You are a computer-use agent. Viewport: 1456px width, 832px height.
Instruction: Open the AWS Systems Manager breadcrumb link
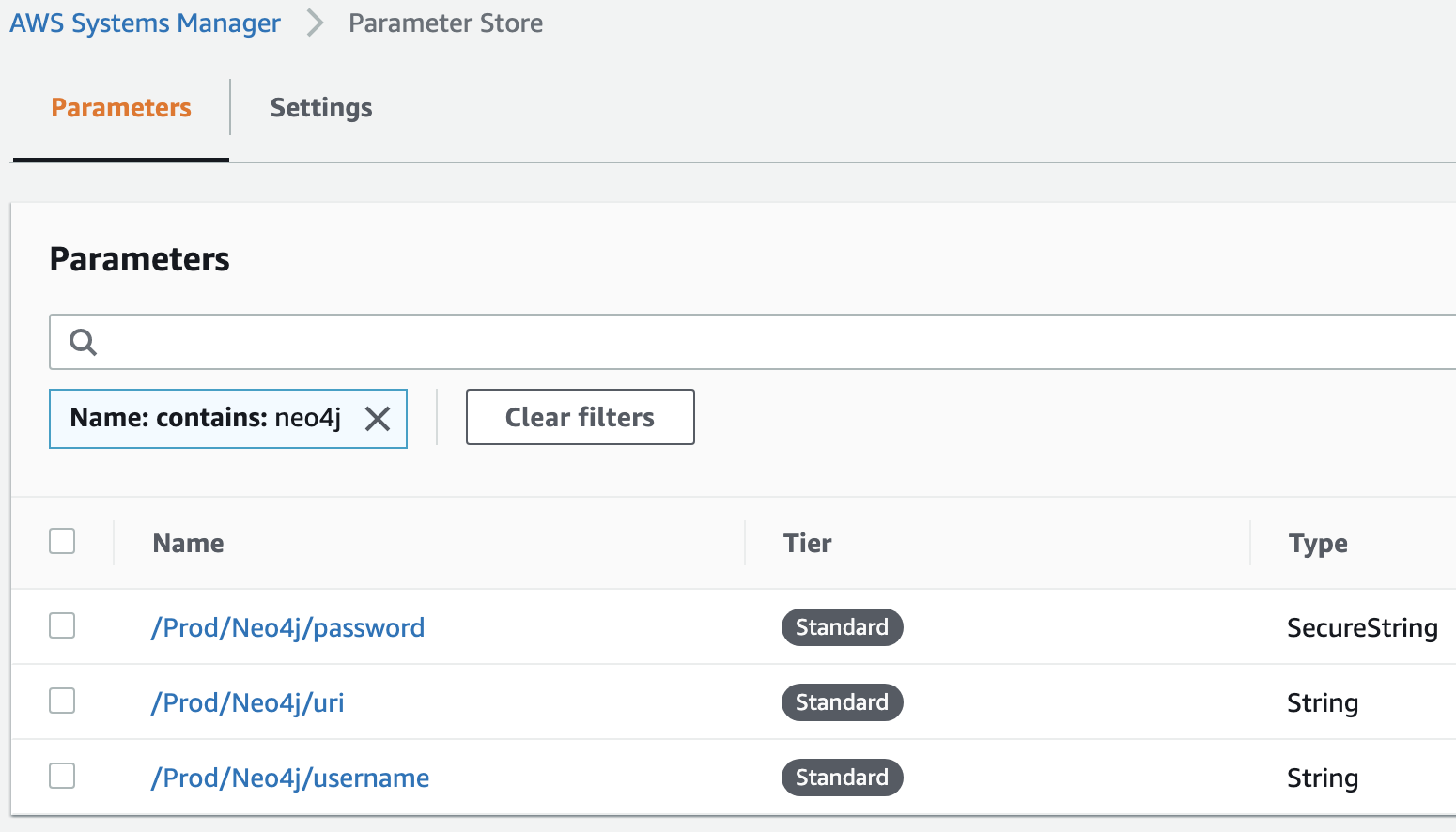point(145,23)
